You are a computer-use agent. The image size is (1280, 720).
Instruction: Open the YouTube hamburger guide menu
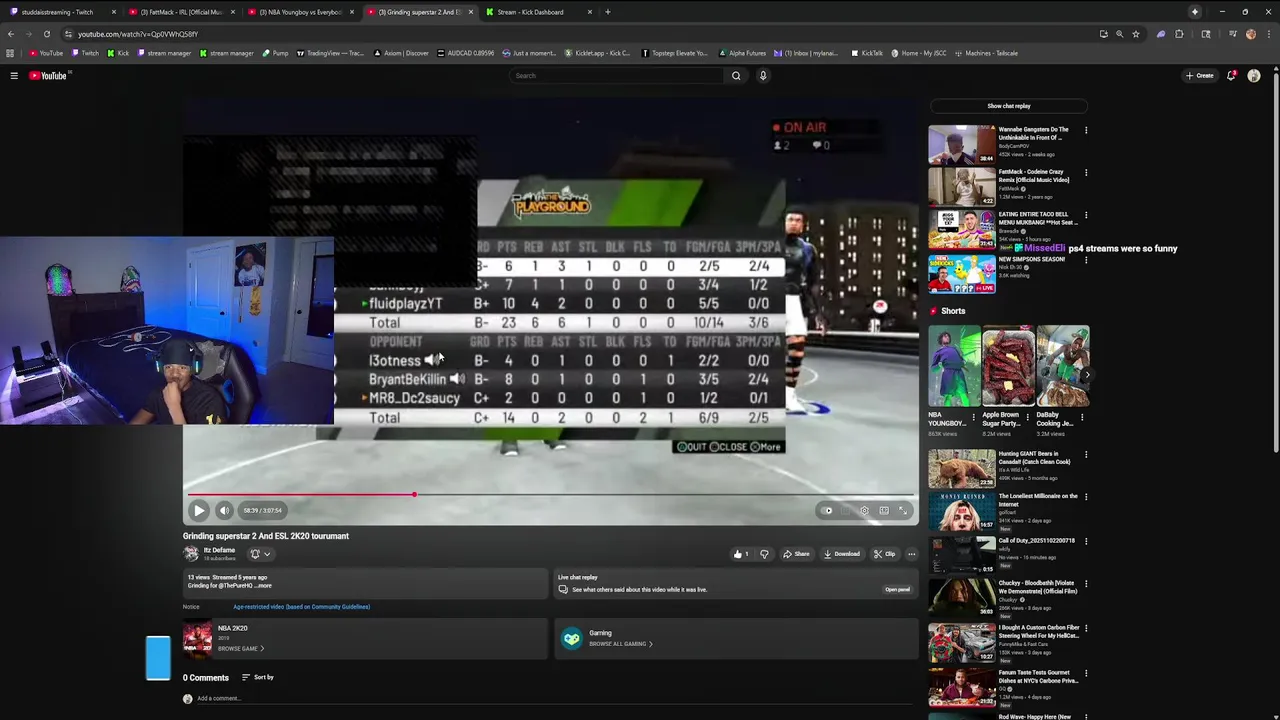point(14,75)
